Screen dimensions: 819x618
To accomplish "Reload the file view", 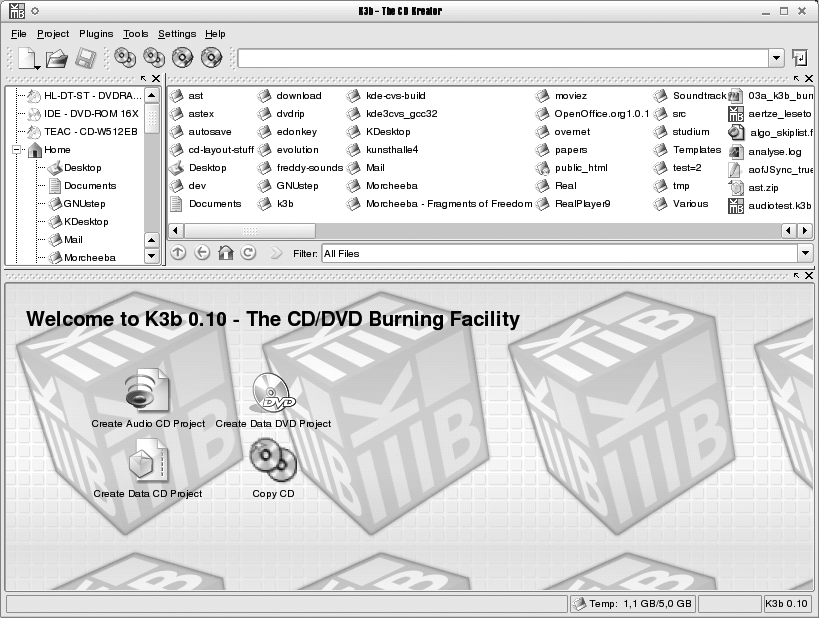I will click(249, 253).
